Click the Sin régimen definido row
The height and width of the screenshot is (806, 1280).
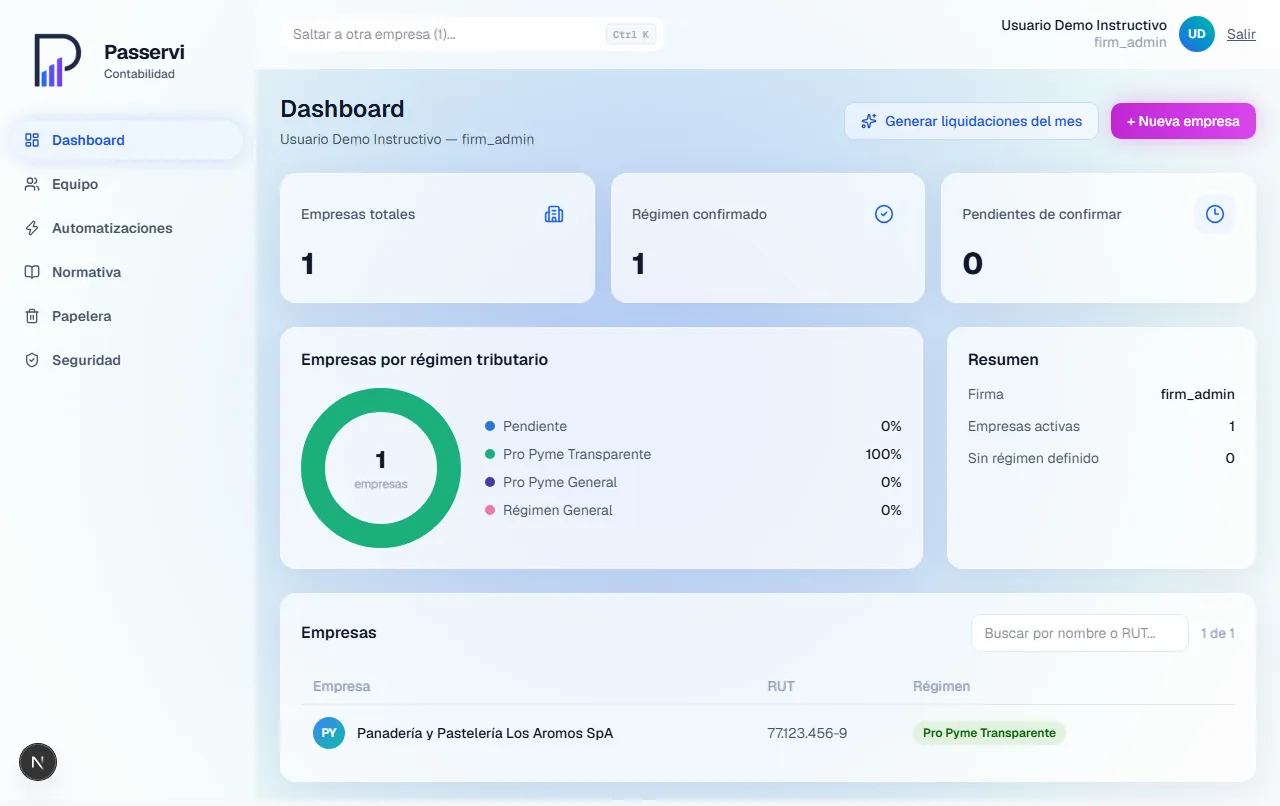click(1101, 458)
